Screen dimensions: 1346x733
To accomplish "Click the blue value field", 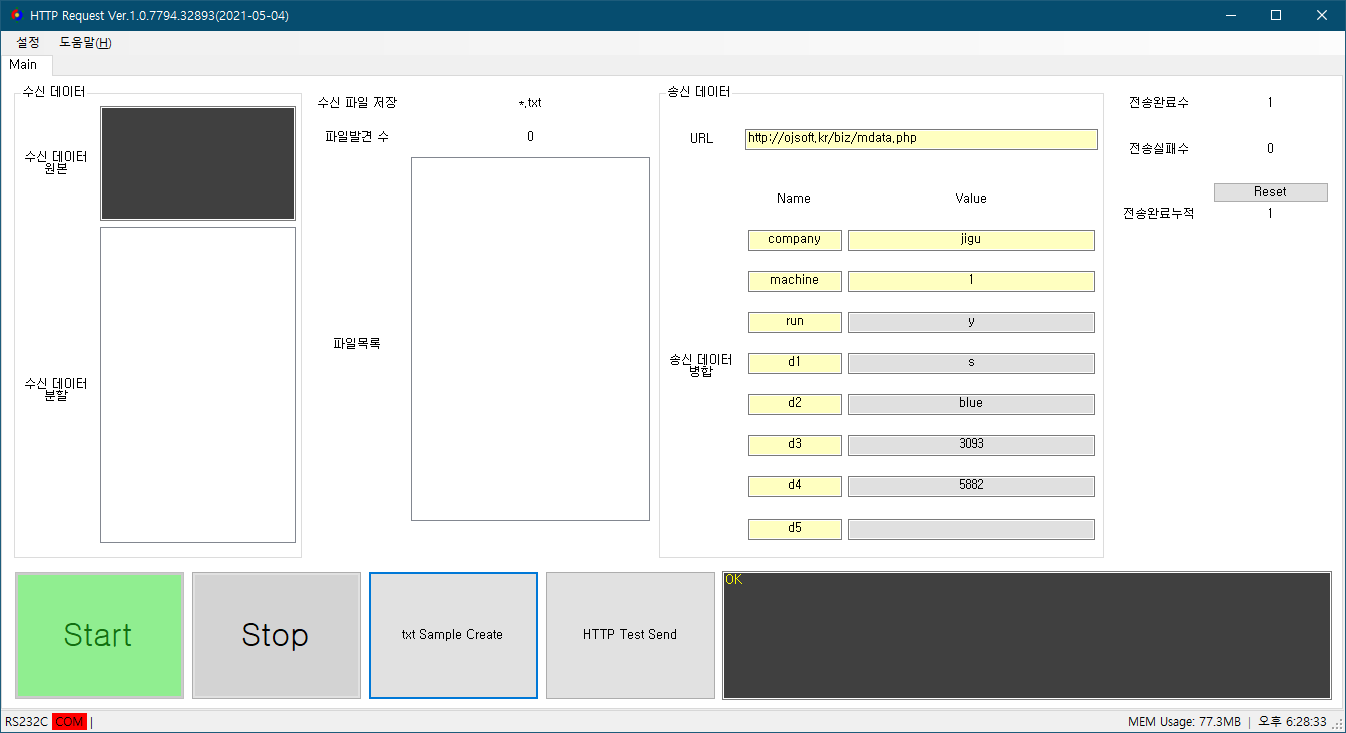I will 971,404.
